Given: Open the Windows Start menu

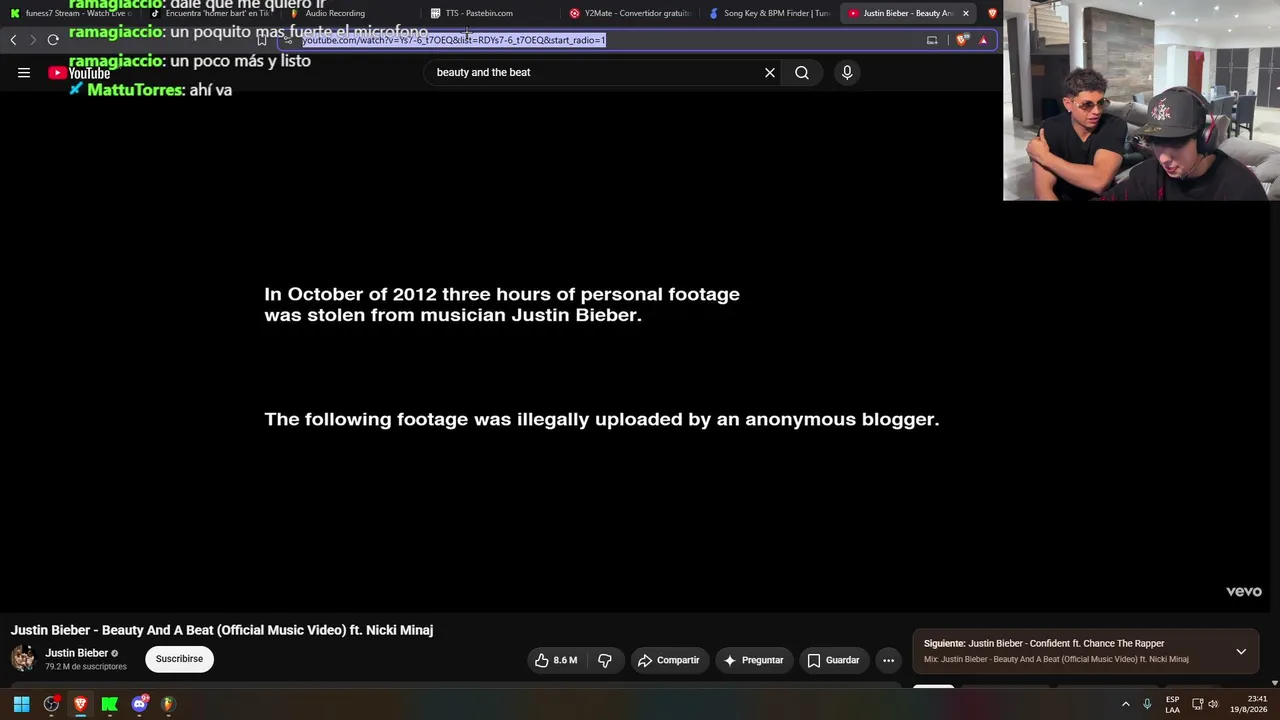Looking at the screenshot, I should (21, 704).
